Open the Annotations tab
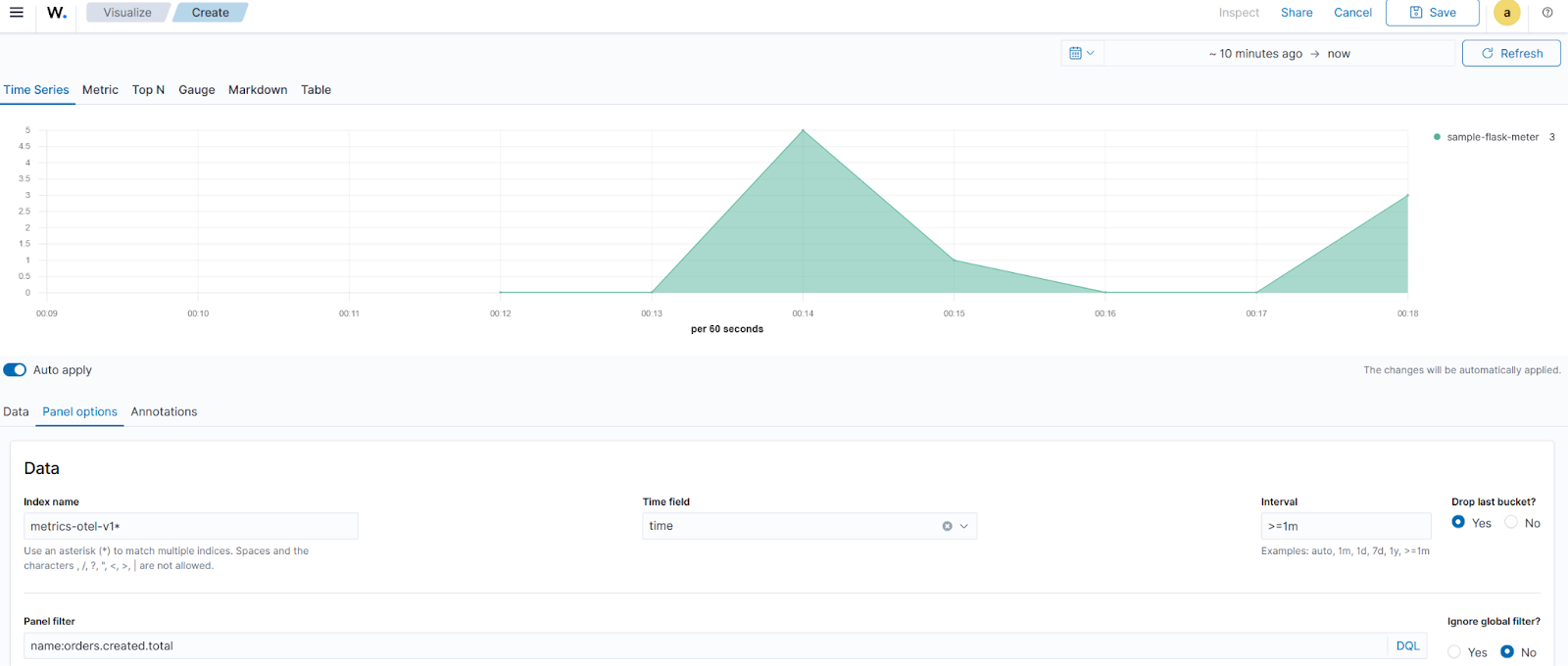The height and width of the screenshot is (666, 1568). point(164,412)
